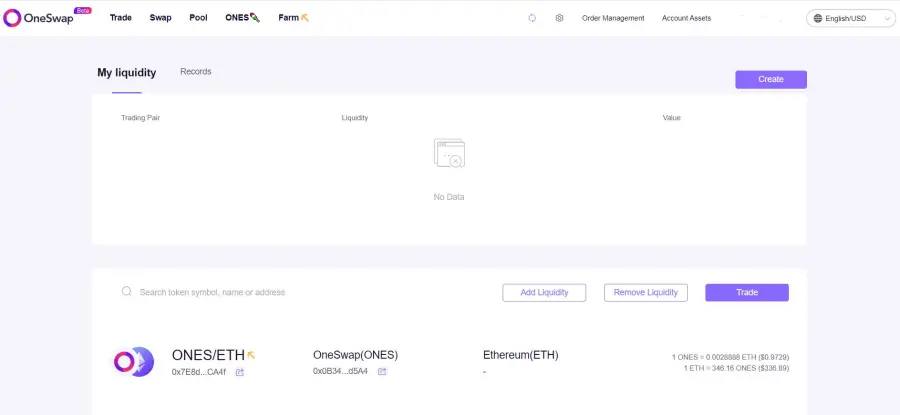This screenshot has width=900, height=415.
Task: Select the My liquidity tab
Action: coord(127,73)
